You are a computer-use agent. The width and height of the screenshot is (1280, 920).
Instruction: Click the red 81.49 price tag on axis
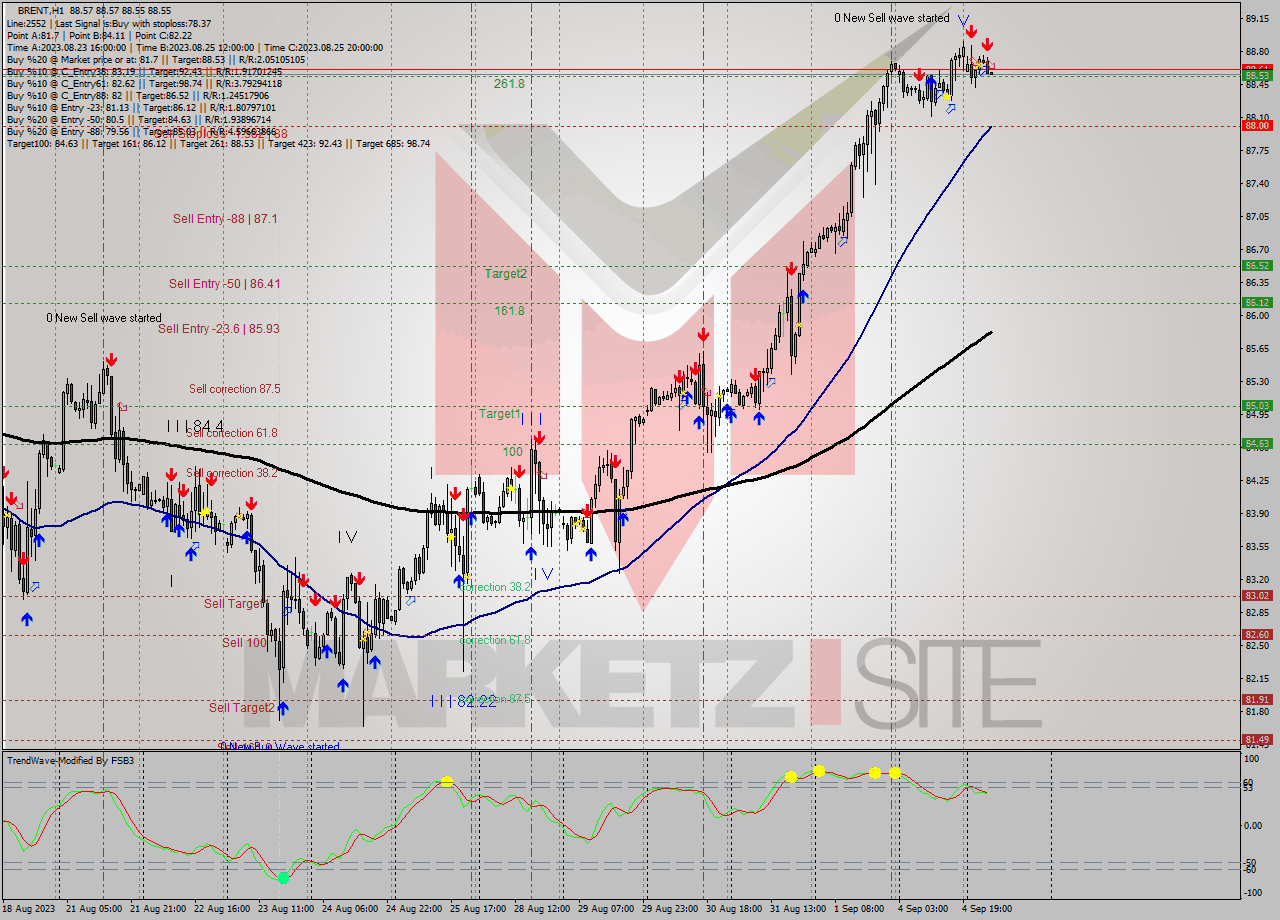click(x=1257, y=739)
